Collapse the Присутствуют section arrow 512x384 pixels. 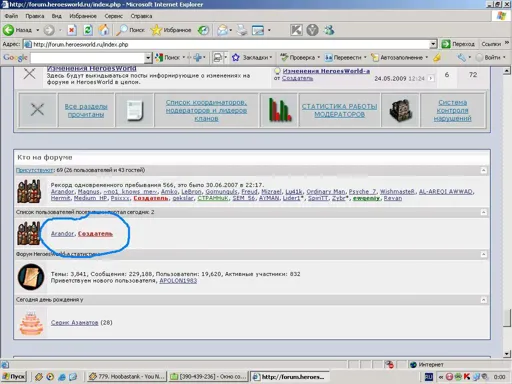tap(484, 170)
